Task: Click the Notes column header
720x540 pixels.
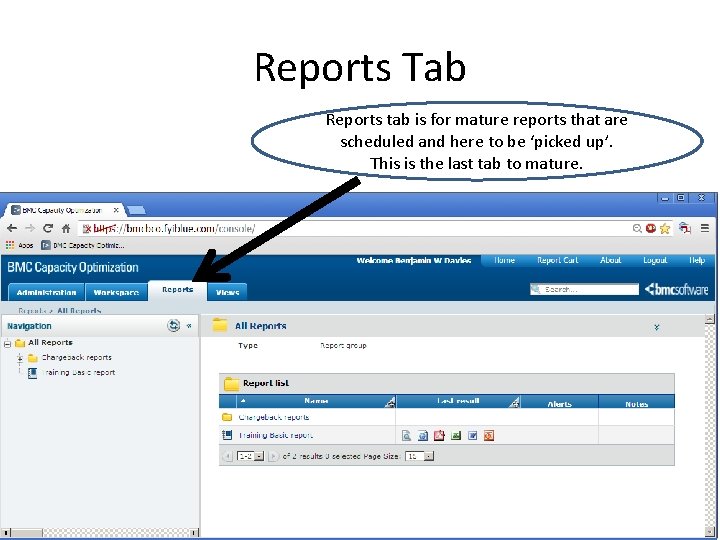Action: tap(636, 404)
